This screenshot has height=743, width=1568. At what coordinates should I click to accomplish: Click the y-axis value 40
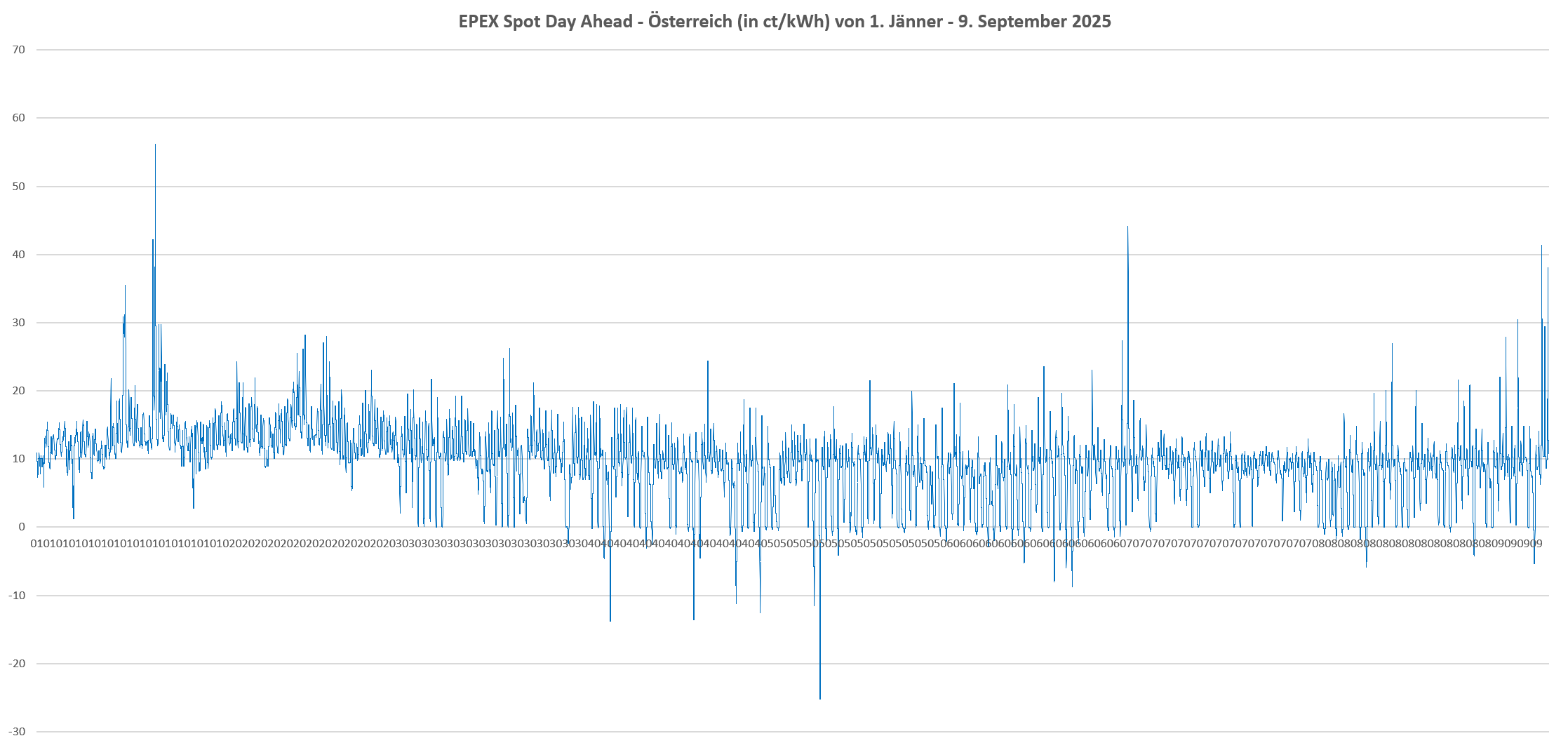[19, 255]
